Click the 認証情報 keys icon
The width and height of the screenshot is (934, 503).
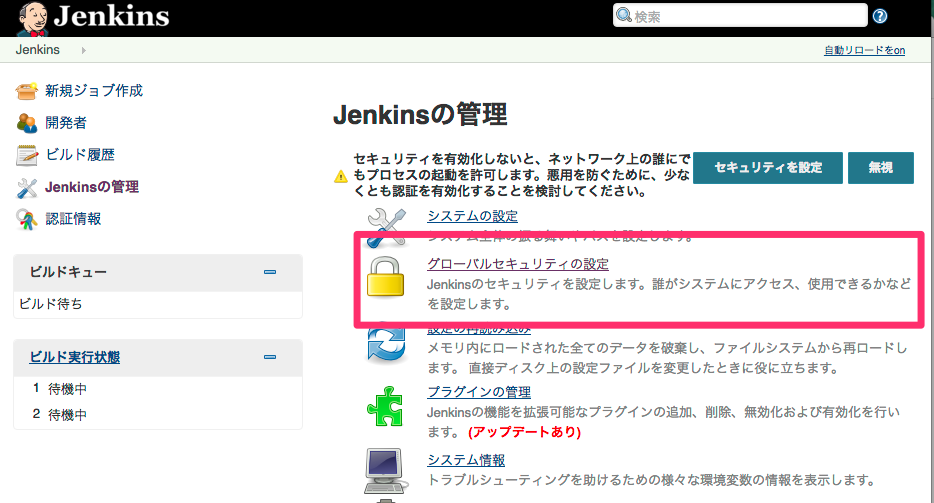point(26,219)
